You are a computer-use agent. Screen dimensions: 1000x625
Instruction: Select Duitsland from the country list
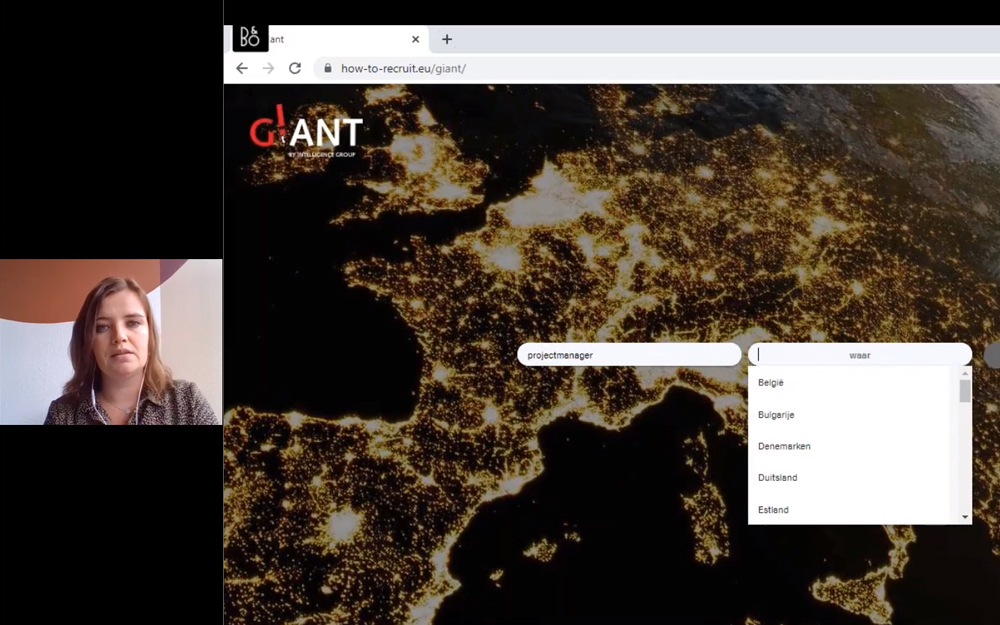[x=777, y=478]
